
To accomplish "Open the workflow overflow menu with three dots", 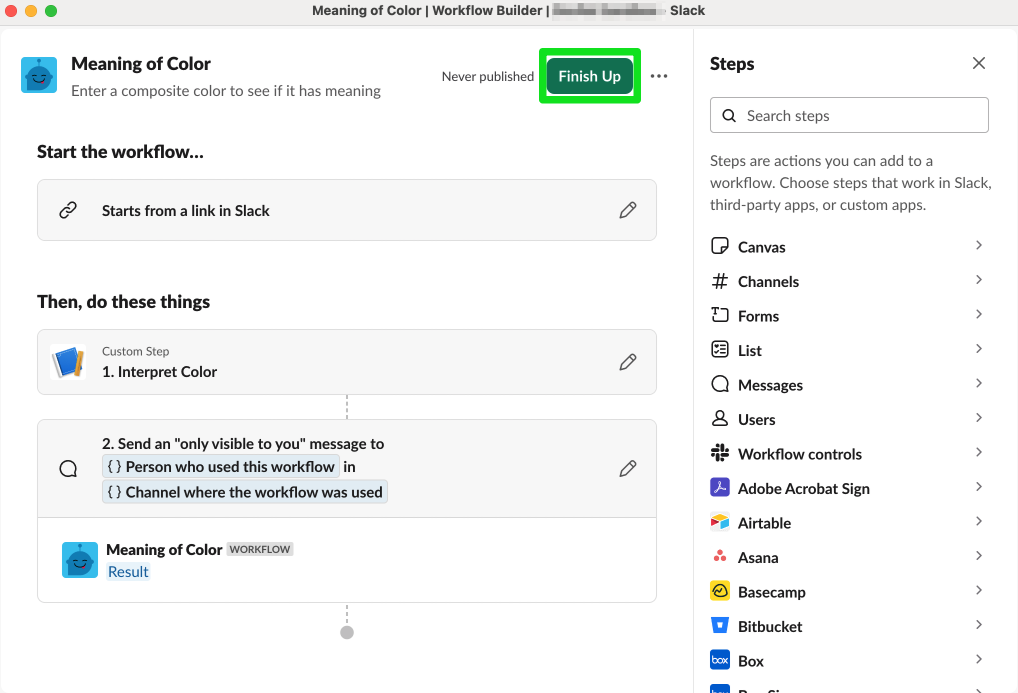I will coord(658,76).
